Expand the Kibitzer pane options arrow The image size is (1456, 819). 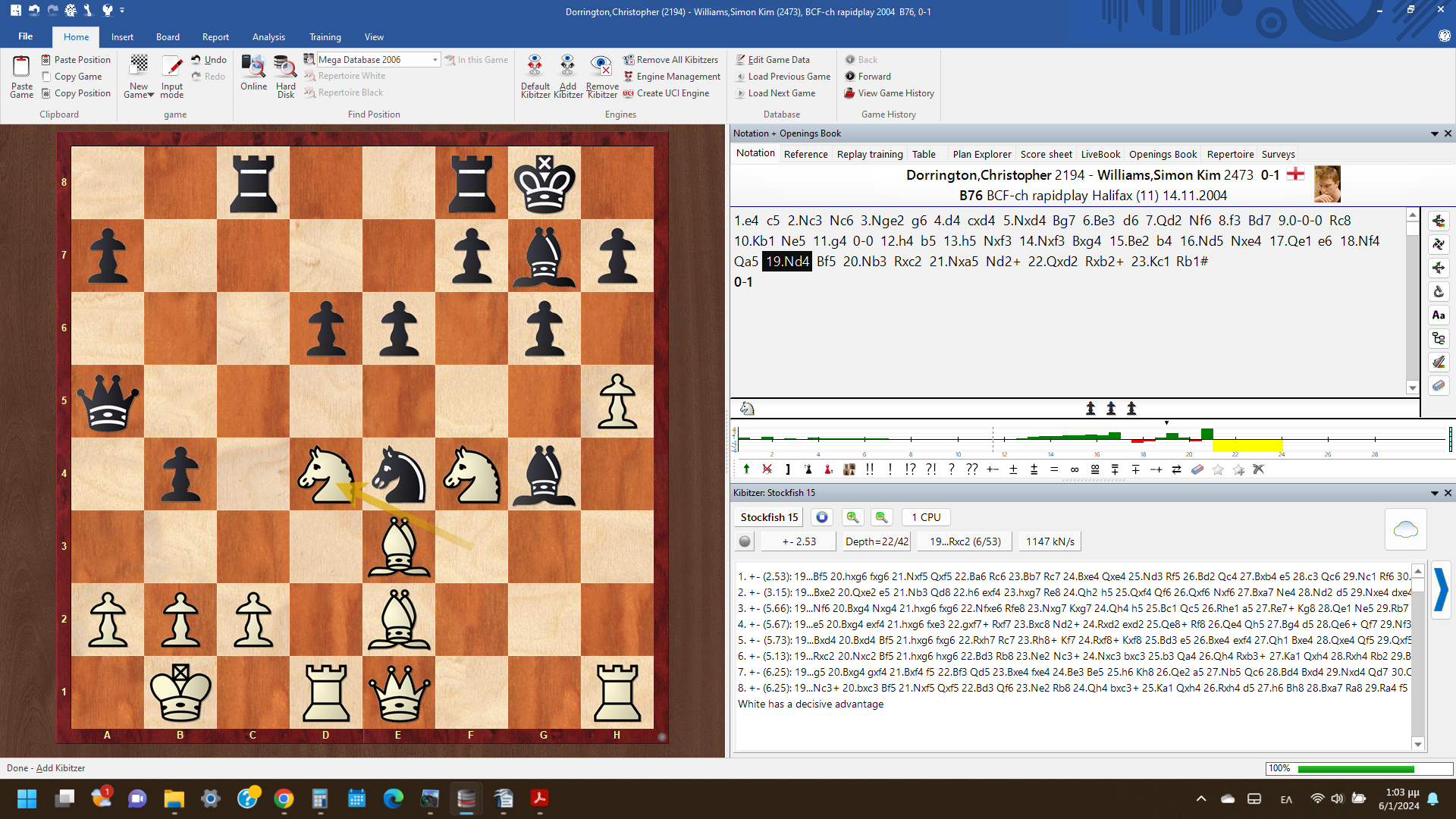pos(1434,493)
